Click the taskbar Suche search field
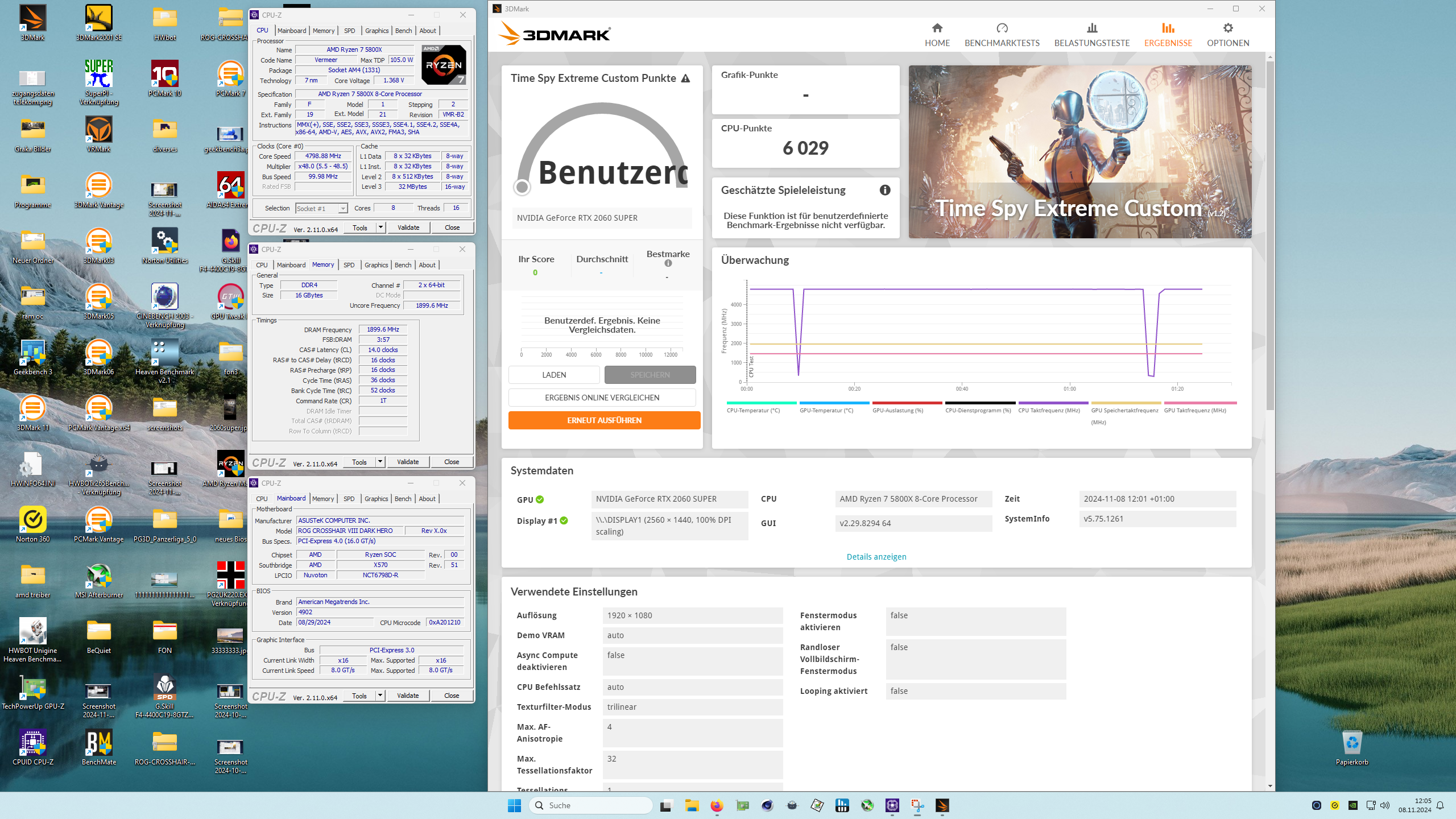1456x819 pixels. click(x=591, y=805)
